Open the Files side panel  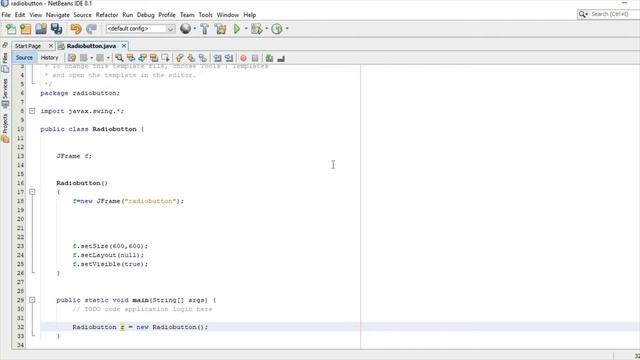click(x=5, y=62)
